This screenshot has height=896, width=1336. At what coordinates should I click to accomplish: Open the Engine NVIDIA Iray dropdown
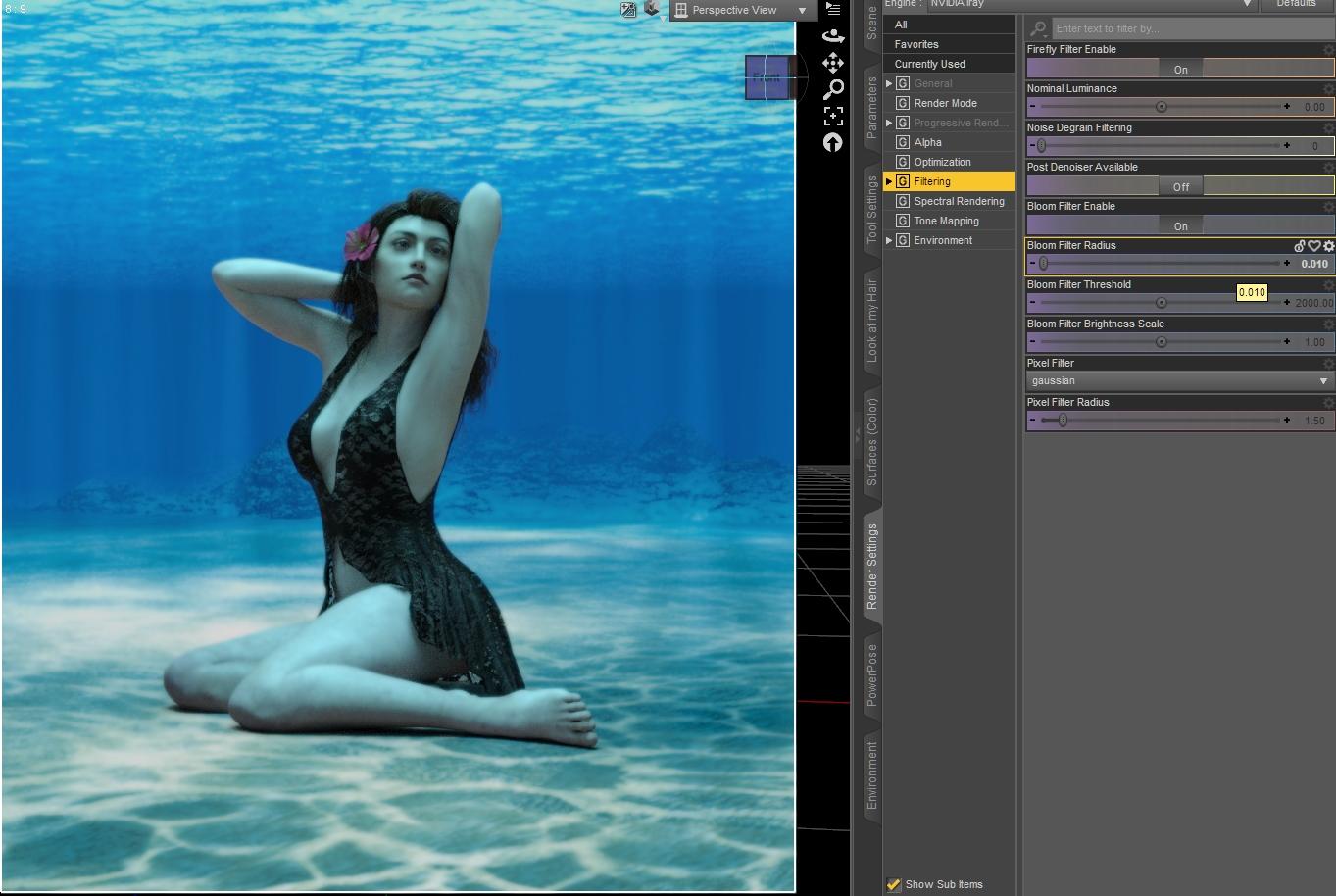(x=1091, y=4)
